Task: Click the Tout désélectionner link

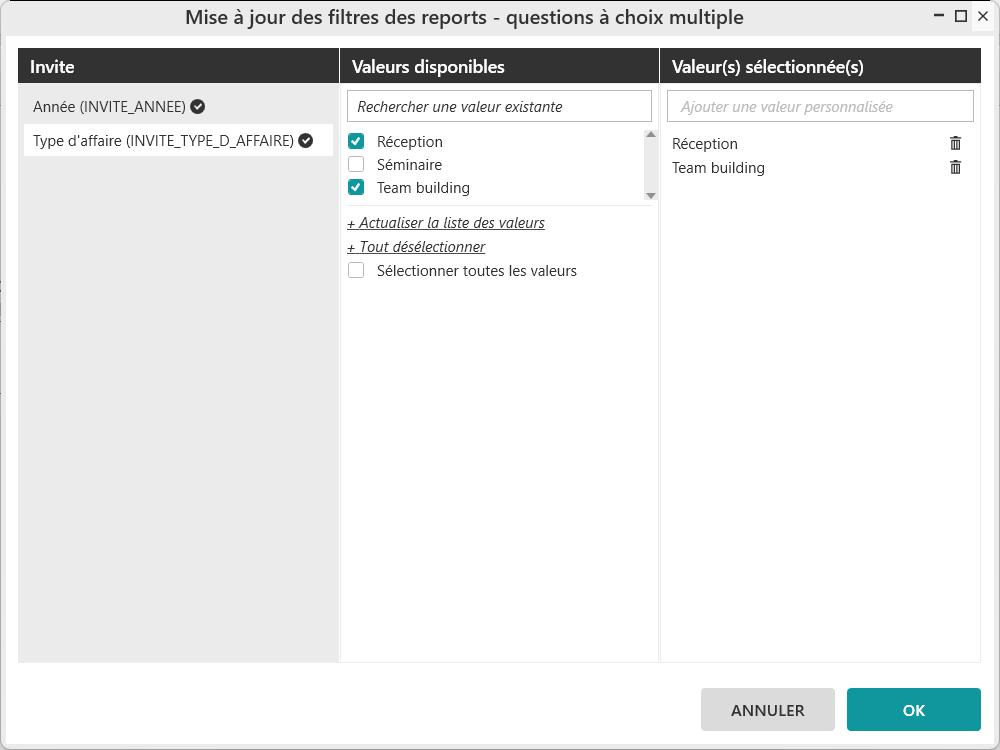Action: 416,247
